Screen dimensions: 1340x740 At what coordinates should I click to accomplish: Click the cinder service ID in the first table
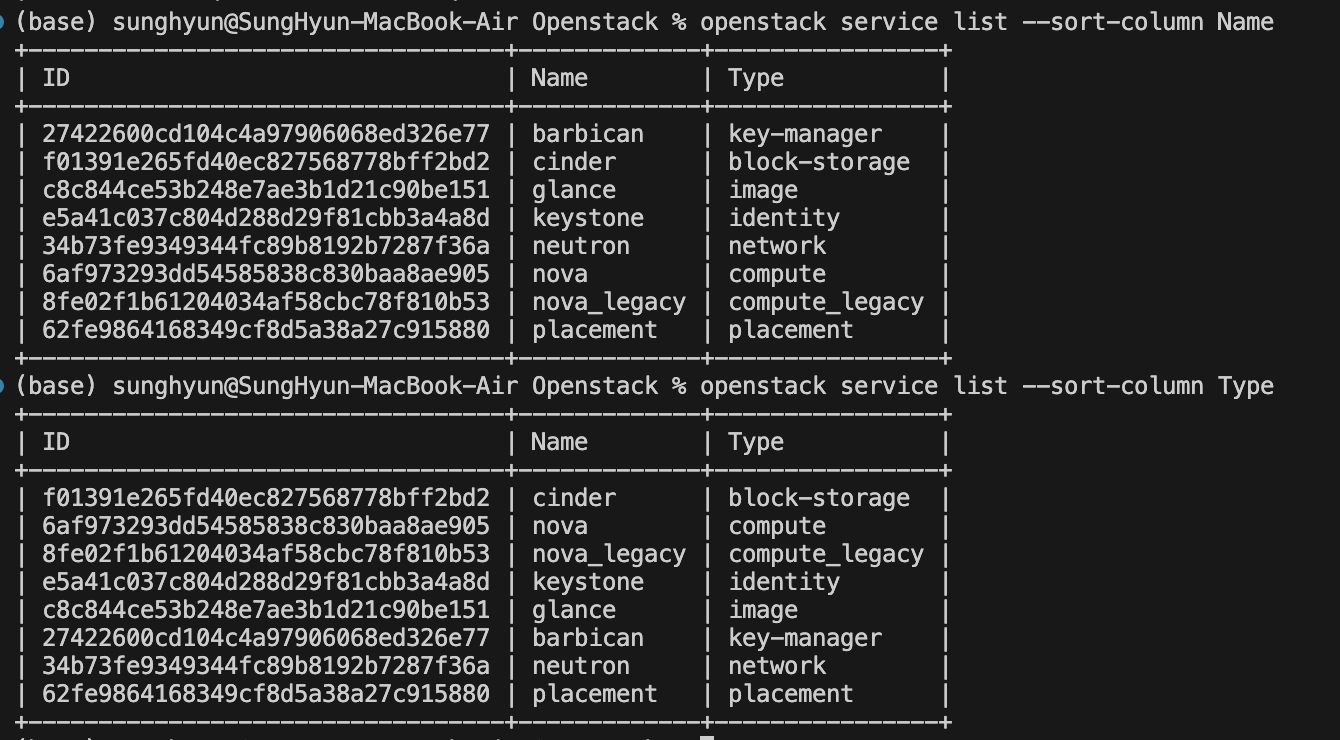tap(266, 162)
